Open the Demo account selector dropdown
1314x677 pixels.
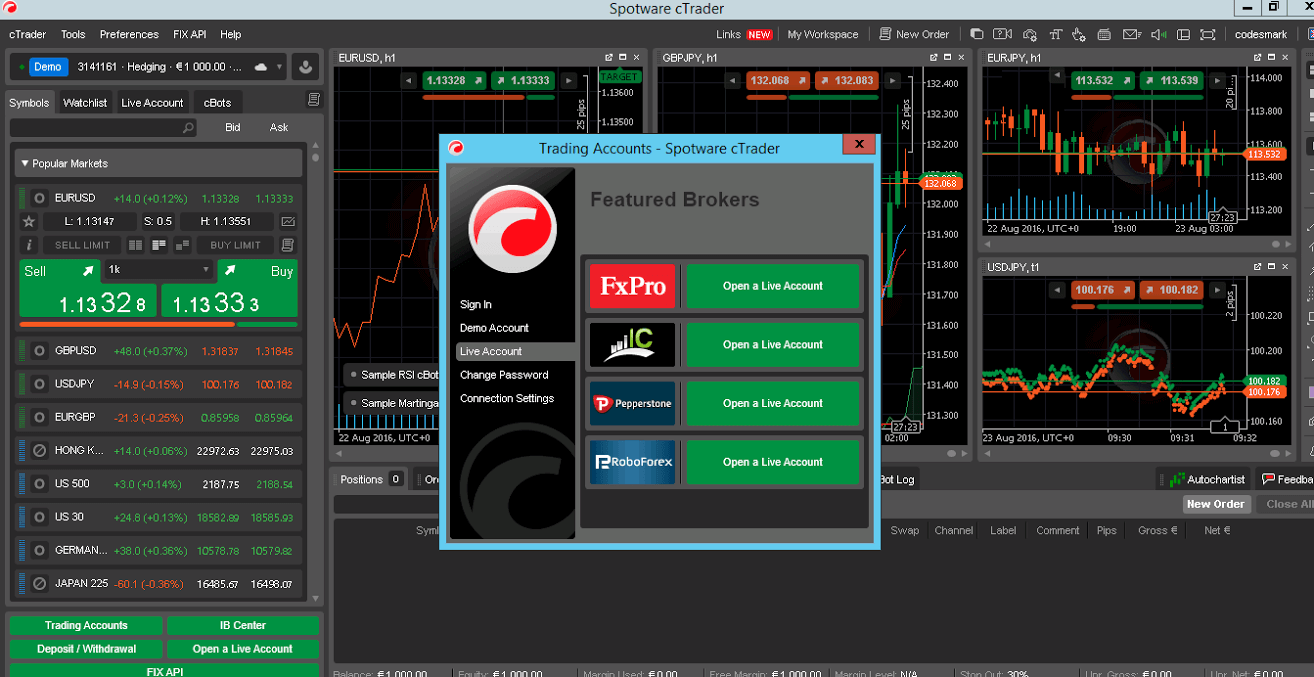click(147, 67)
